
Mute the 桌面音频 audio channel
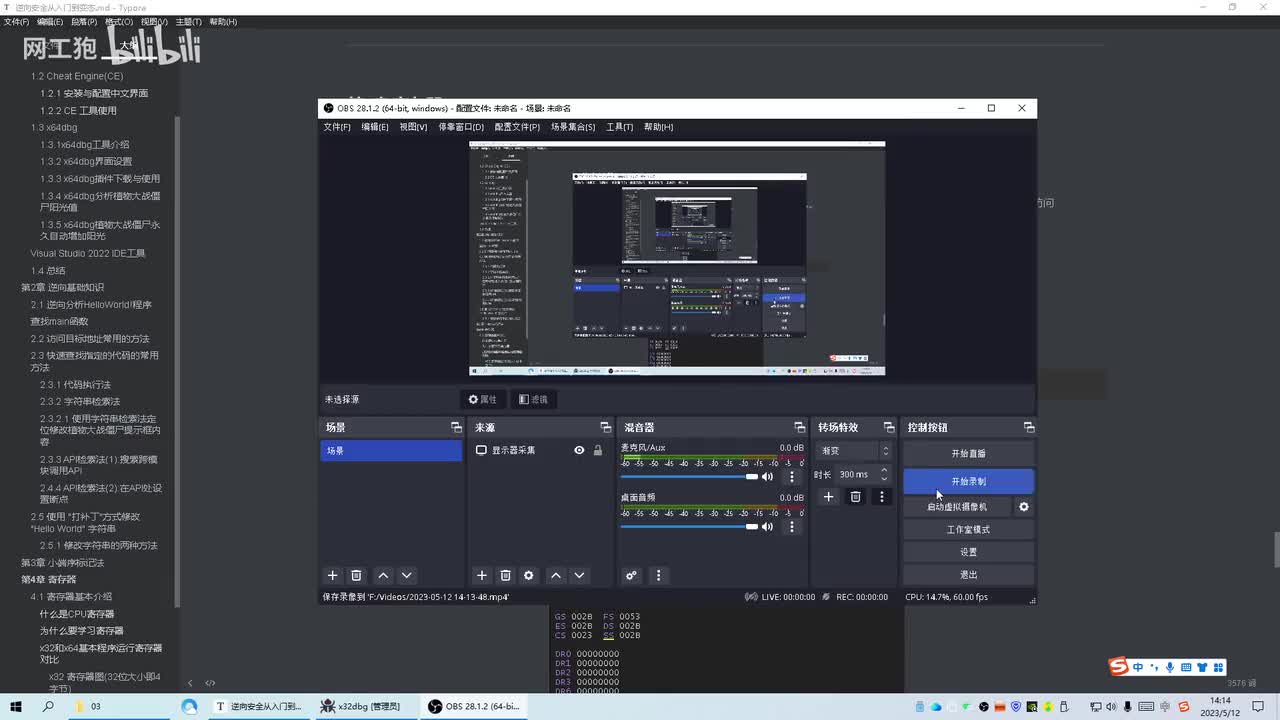click(768, 527)
